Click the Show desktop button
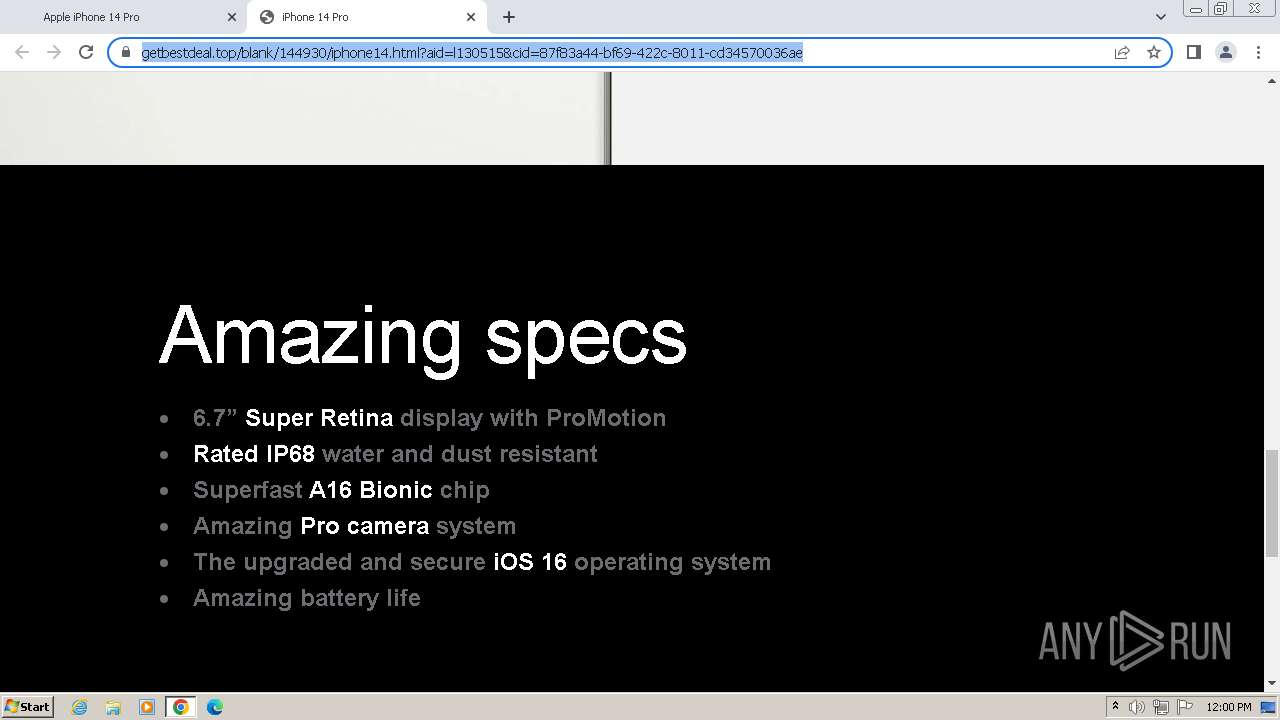This screenshot has height=720, width=1280. (x=1269, y=707)
